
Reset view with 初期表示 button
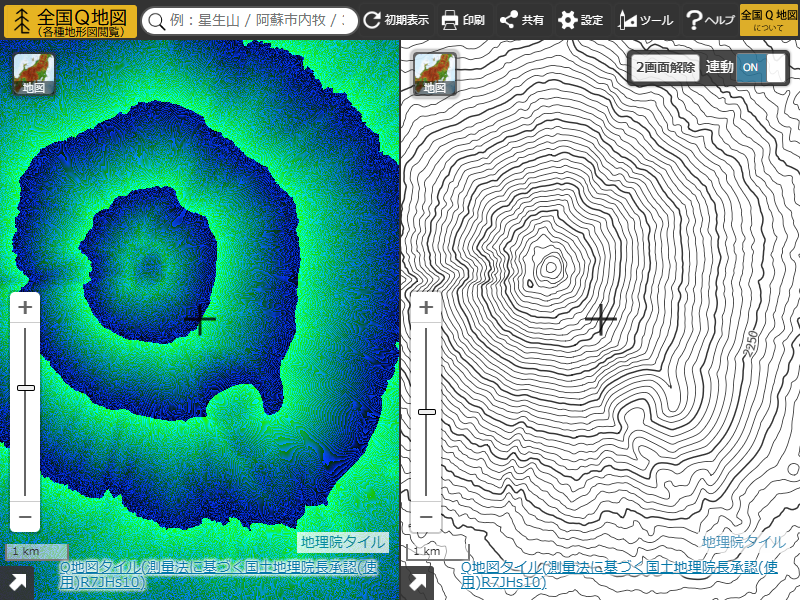pos(396,20)
